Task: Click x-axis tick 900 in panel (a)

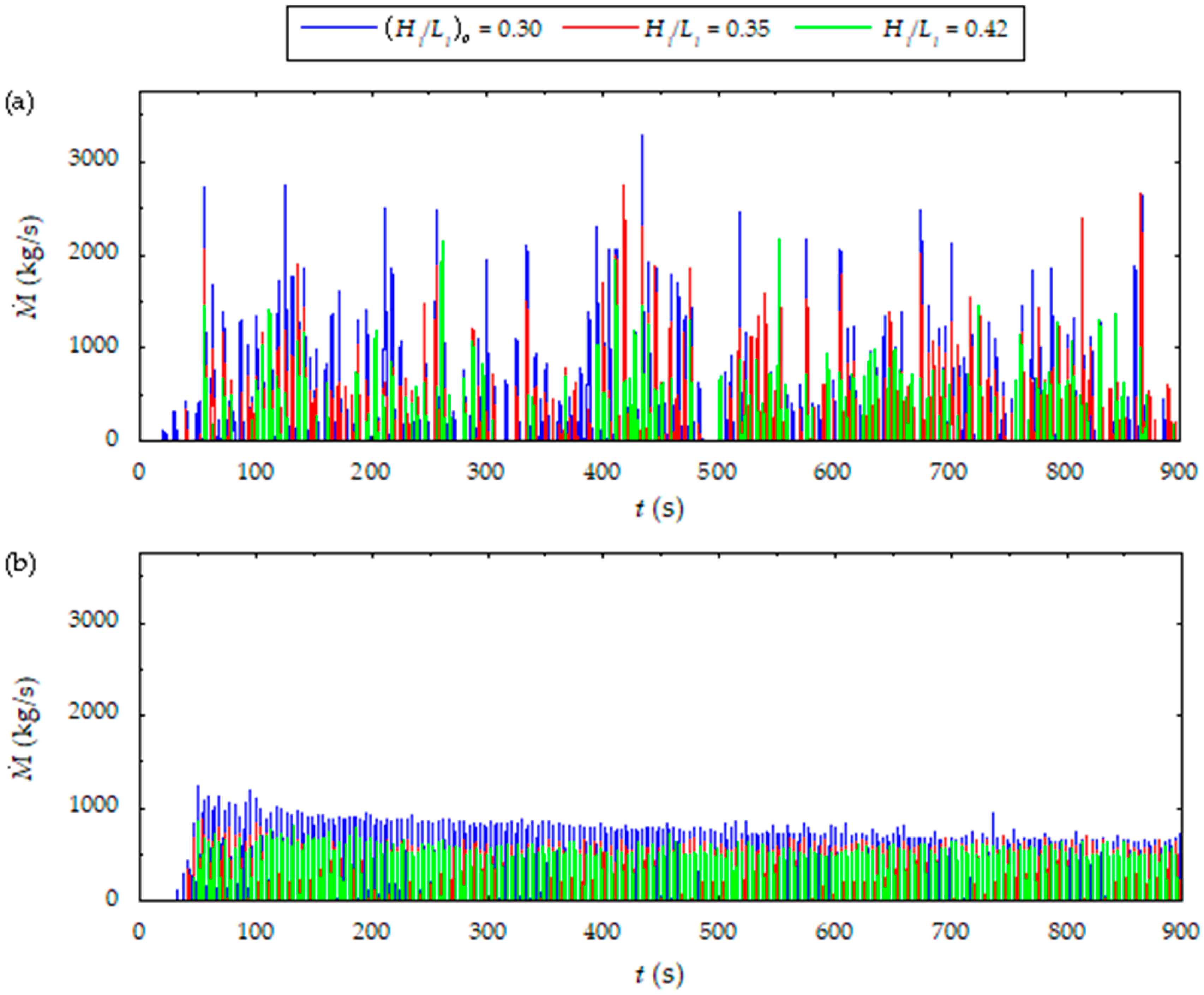Action: click(1179, 472)
